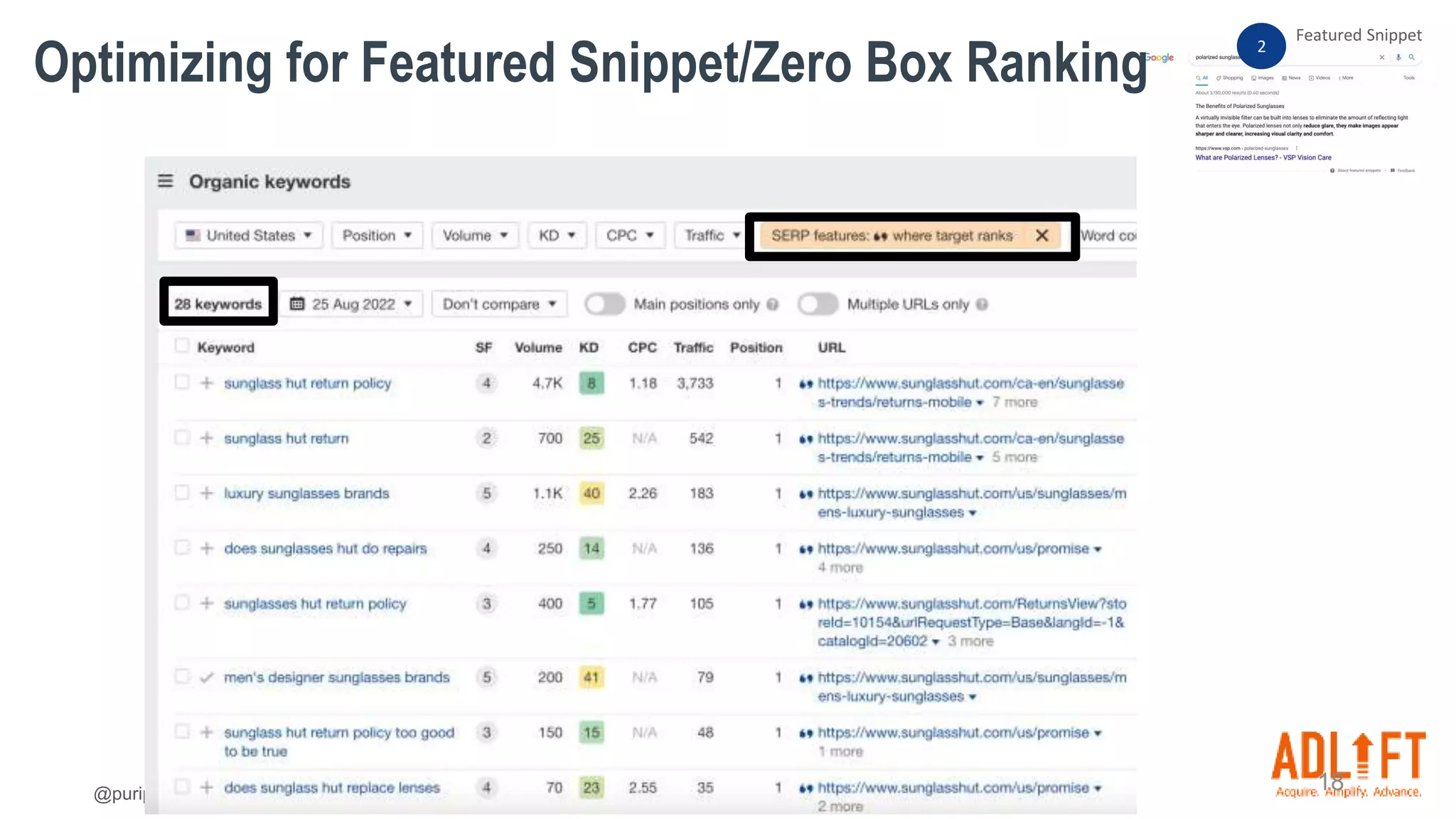
Task: Check box for luxury sunglasses brands
Action: pos(182,492)
